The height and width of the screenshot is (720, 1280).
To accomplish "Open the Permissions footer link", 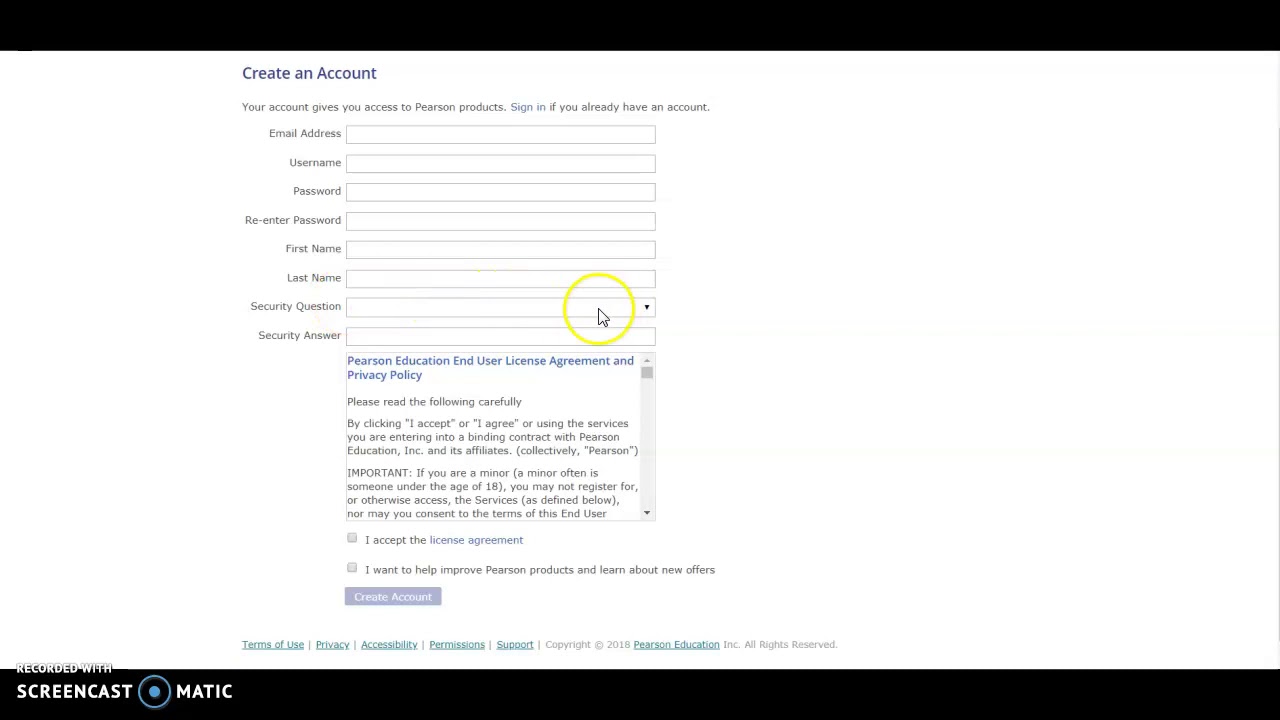I will 457,645.
